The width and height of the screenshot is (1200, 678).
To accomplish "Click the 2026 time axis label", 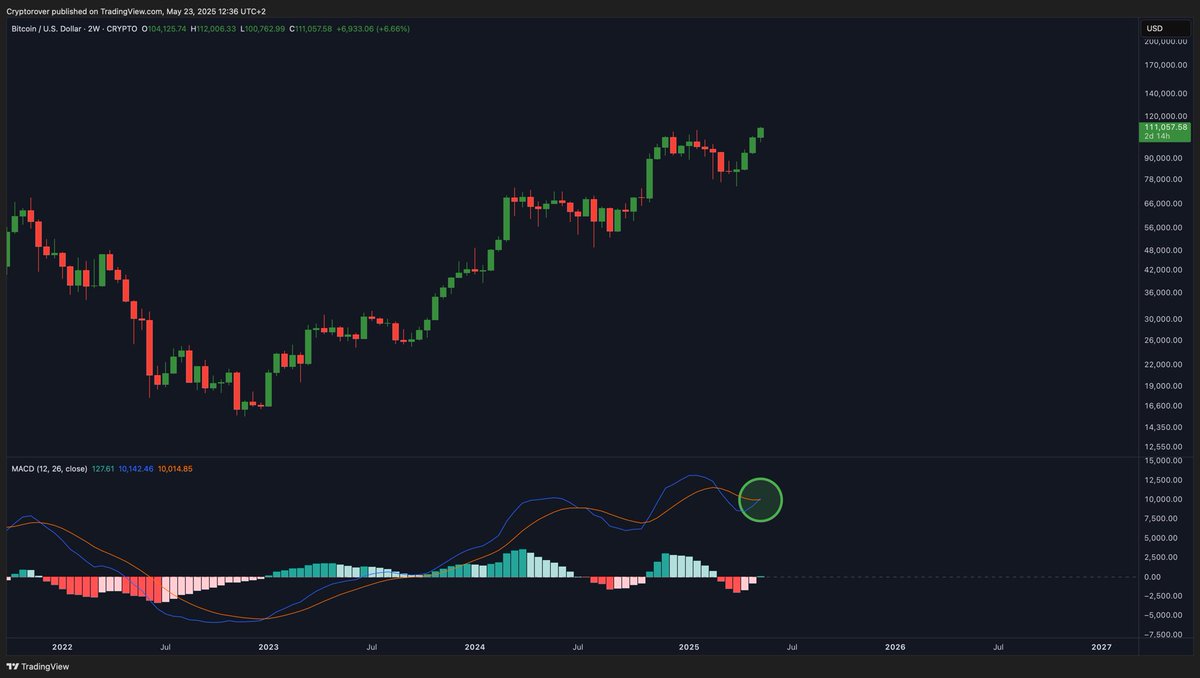I will 895,648.
